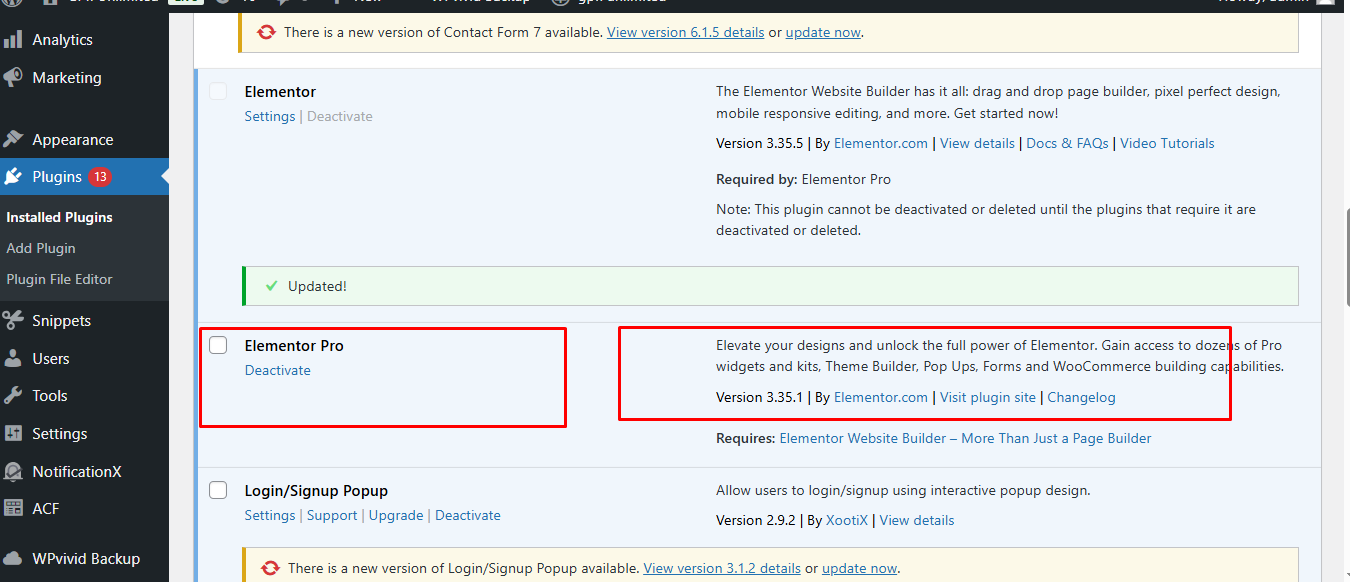1350x582 pixels.
Task: Click the Snippets scissors icon
Action: [13, 321]
